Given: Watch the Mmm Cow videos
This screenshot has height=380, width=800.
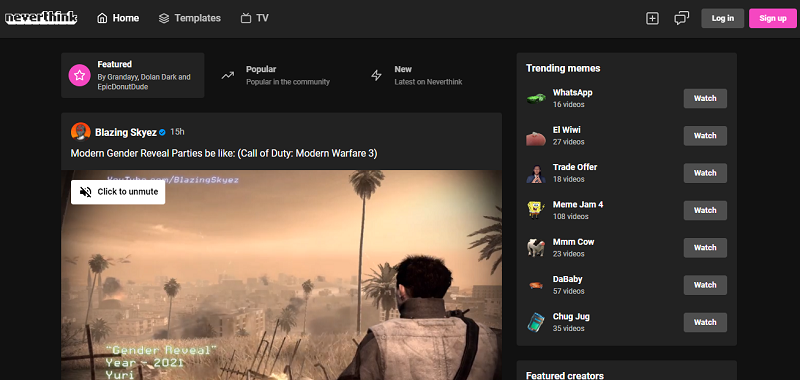Looking at the screenshot, I should (x=705, y=247).
